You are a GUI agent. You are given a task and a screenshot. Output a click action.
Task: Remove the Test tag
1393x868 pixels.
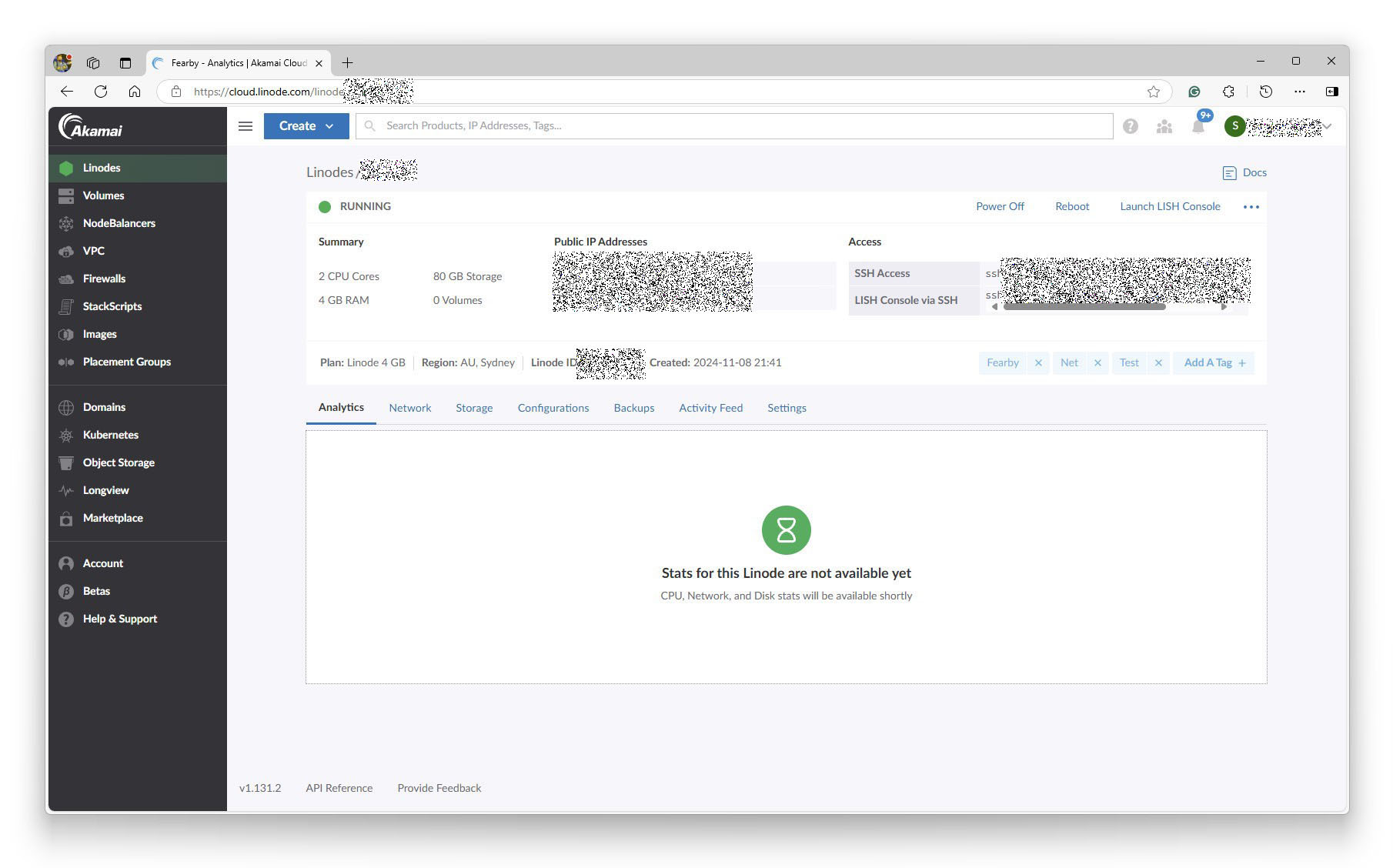(x=1158, y=363)
